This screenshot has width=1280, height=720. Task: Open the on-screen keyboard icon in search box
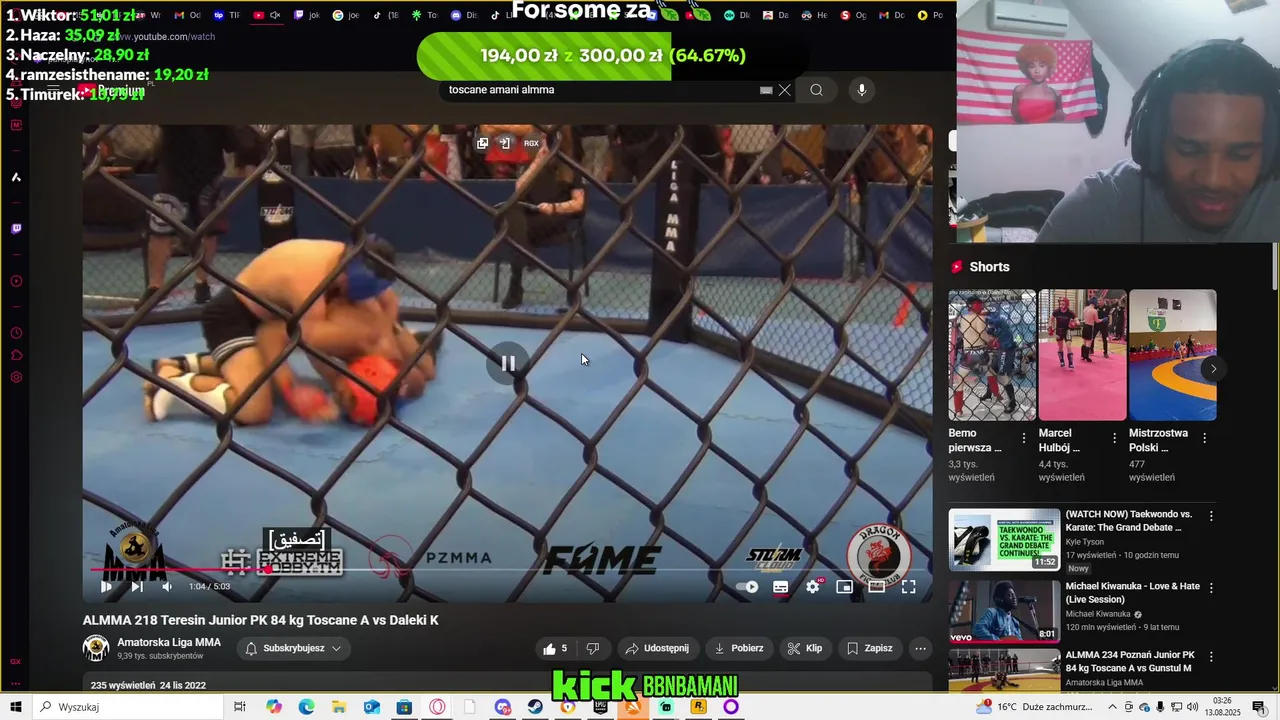(766, 90)
